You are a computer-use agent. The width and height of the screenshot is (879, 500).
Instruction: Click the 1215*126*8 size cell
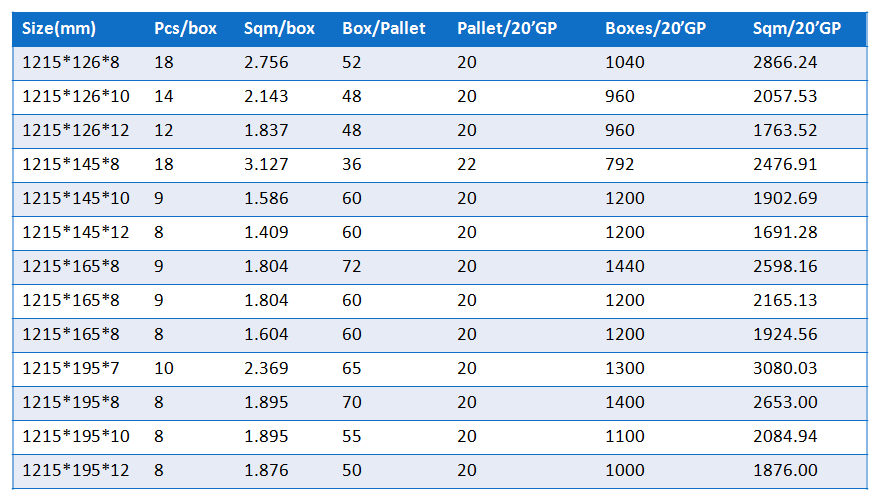click(x=71, y=62)
